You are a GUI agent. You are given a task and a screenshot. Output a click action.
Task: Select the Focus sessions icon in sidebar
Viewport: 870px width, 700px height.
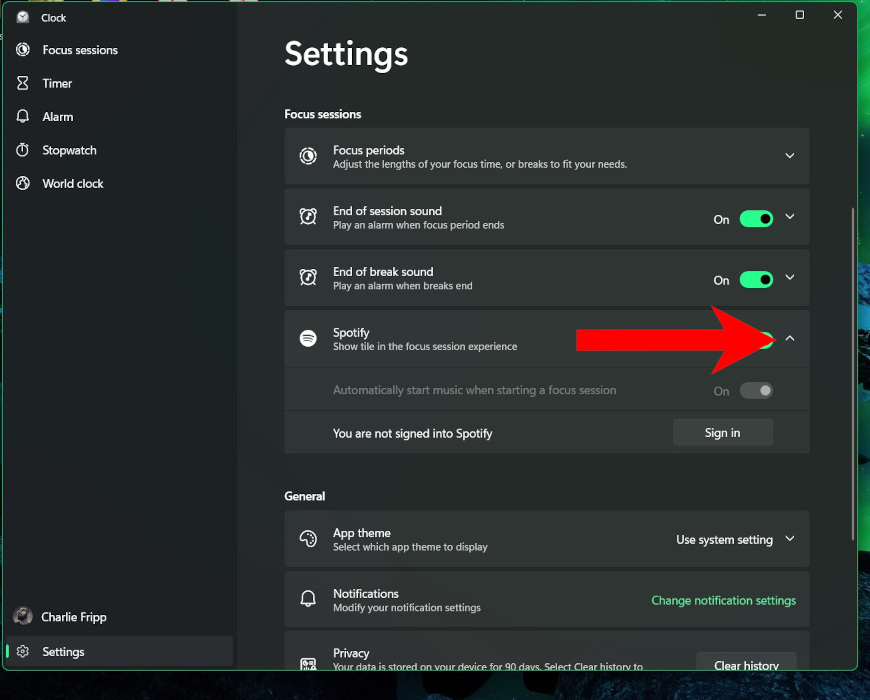[x=22, y=50]
